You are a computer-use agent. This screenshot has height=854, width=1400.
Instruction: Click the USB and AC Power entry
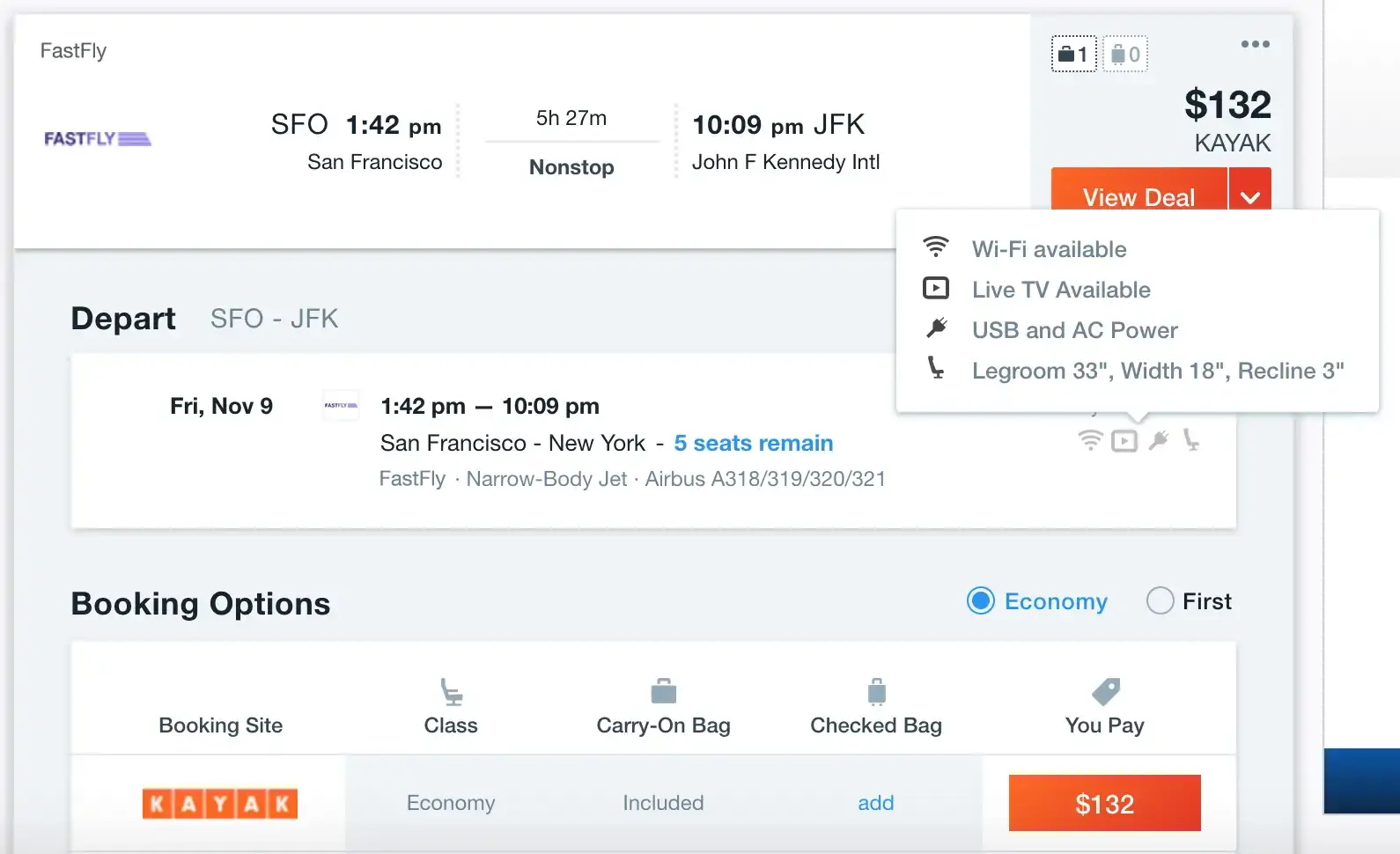1074,330
